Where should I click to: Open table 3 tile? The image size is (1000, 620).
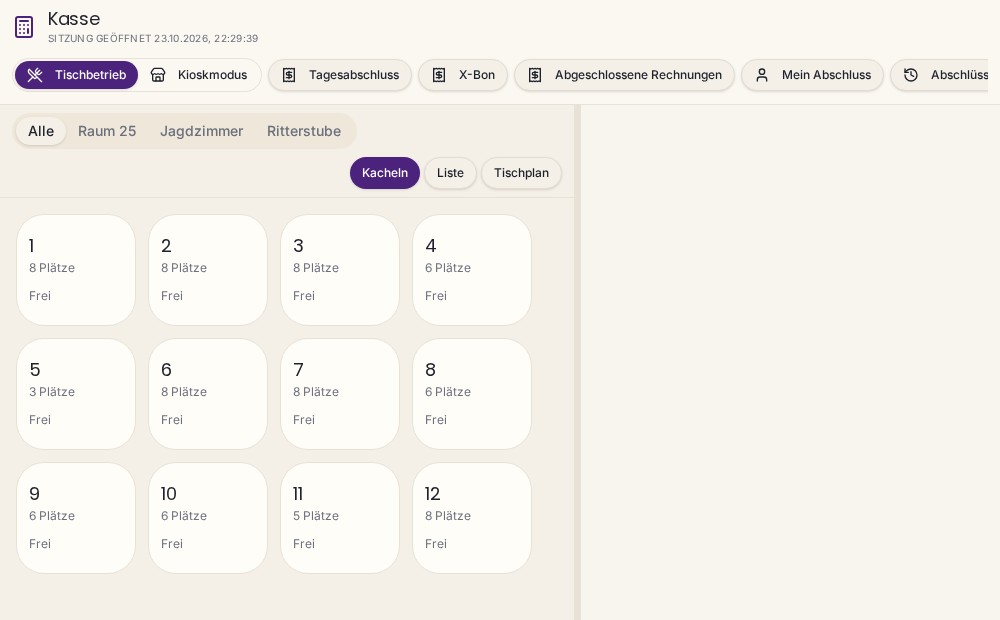click(340, 270)
